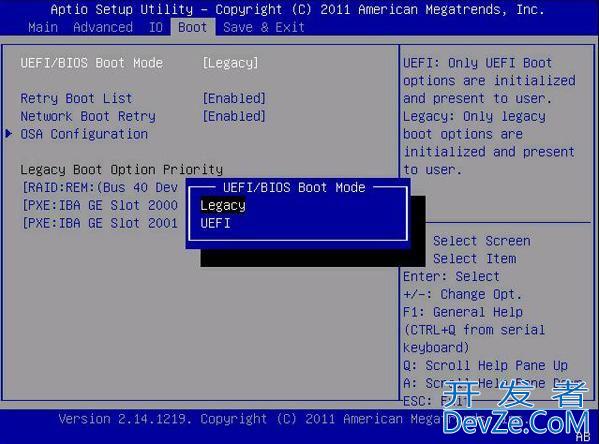599x444 pixels.
Task: Click UEFI/BIOS Boot Mode popup title
Action: point(294,187)
